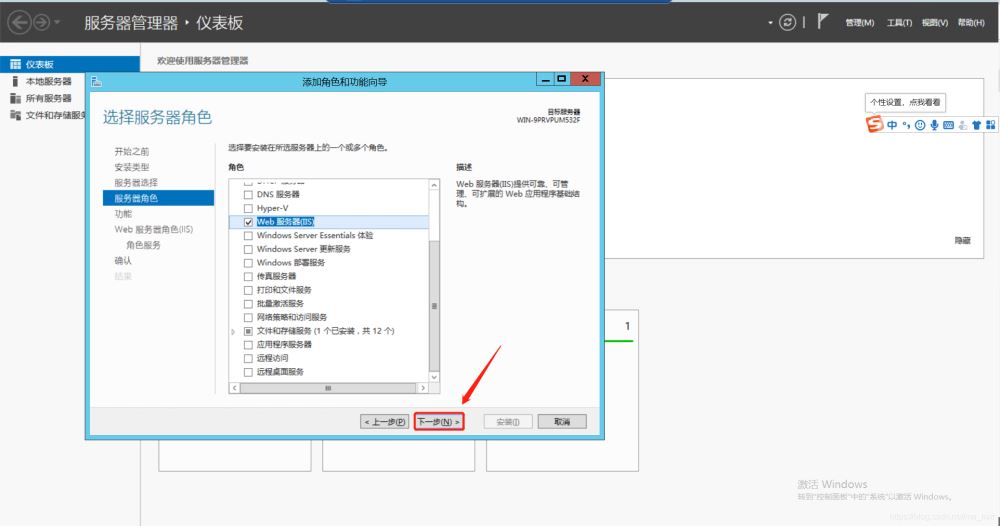Click the Sogou user account icon
Viewport: 1000px width, 526px height.
[962, 125]
